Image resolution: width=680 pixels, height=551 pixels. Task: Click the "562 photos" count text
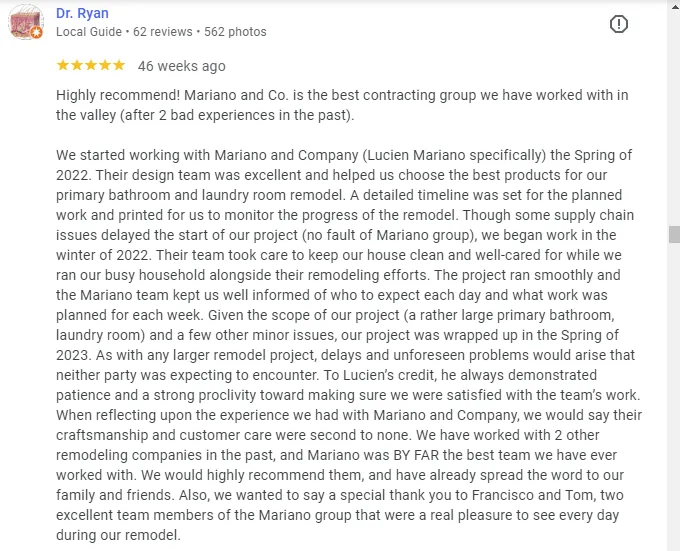(235, 32)
